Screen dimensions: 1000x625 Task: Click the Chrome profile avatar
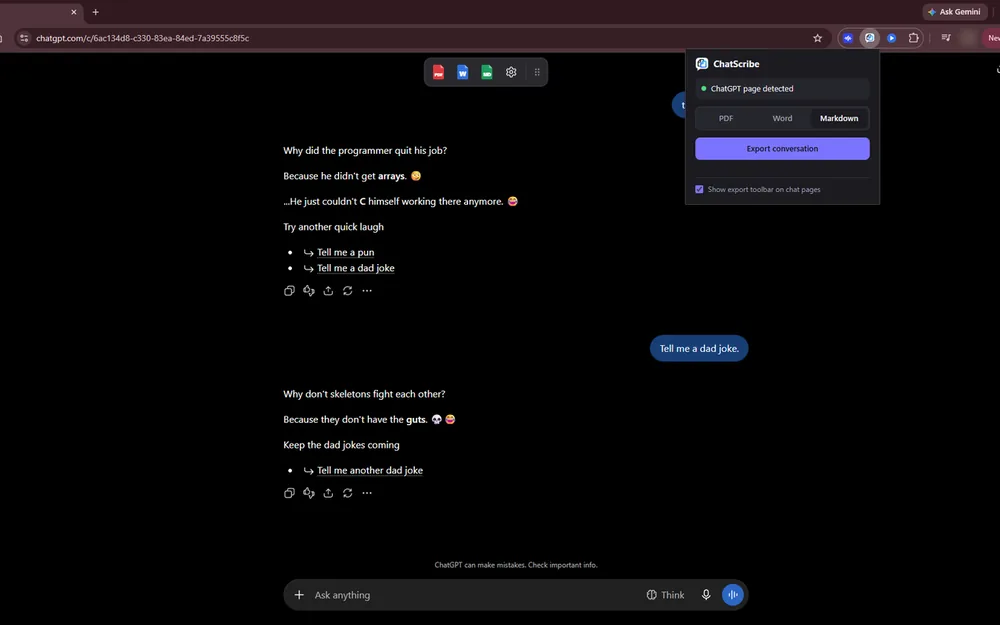(x=969, y=38)
